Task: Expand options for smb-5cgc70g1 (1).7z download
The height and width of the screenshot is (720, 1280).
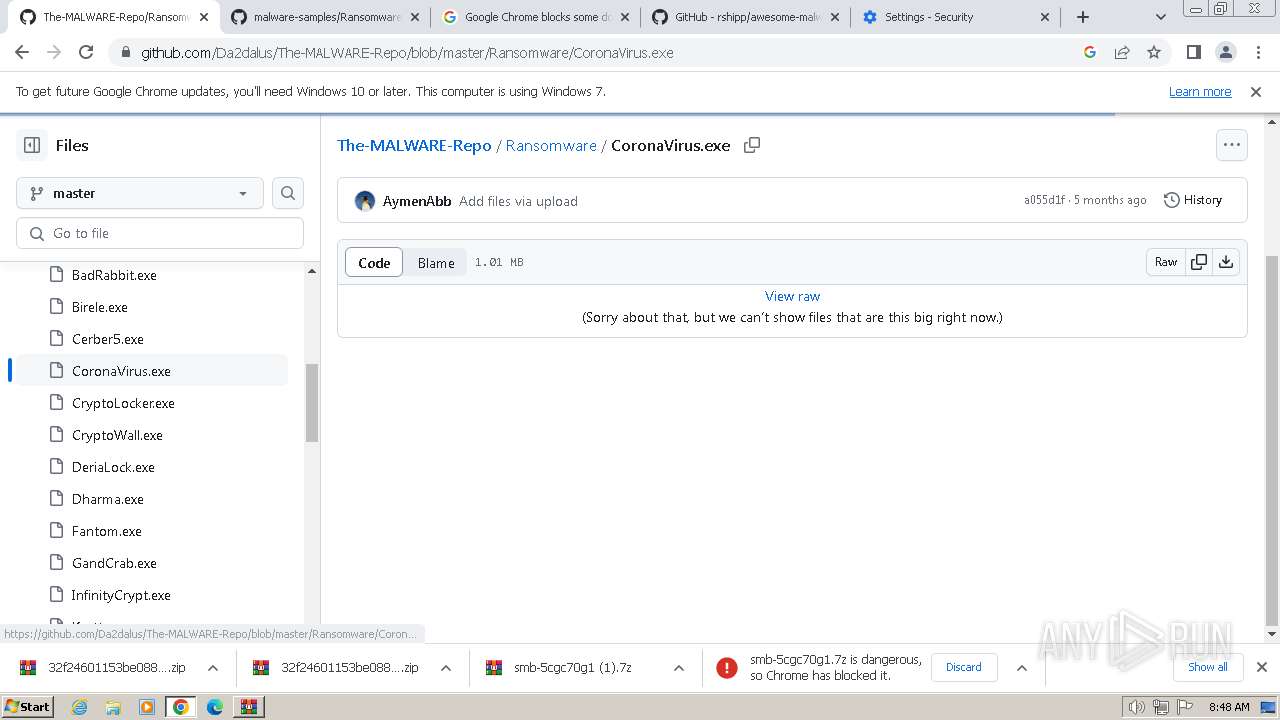Action: [x=679, y=667]
